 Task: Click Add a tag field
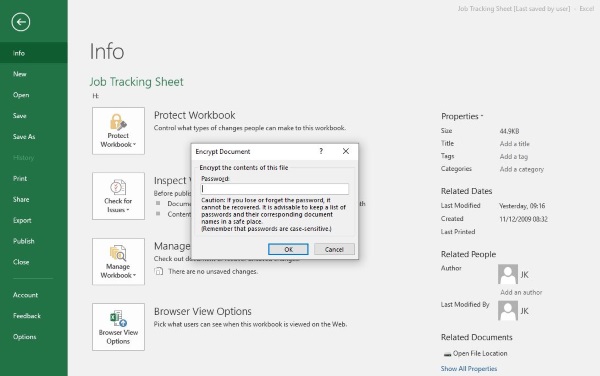pos(514,156)
